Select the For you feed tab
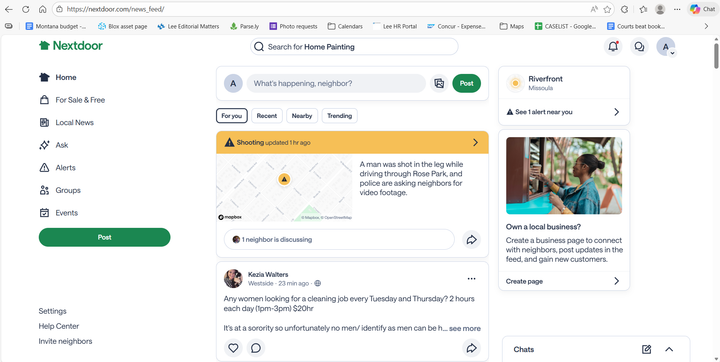The height and width of the screenshot is (362, 720). (231, 116)
